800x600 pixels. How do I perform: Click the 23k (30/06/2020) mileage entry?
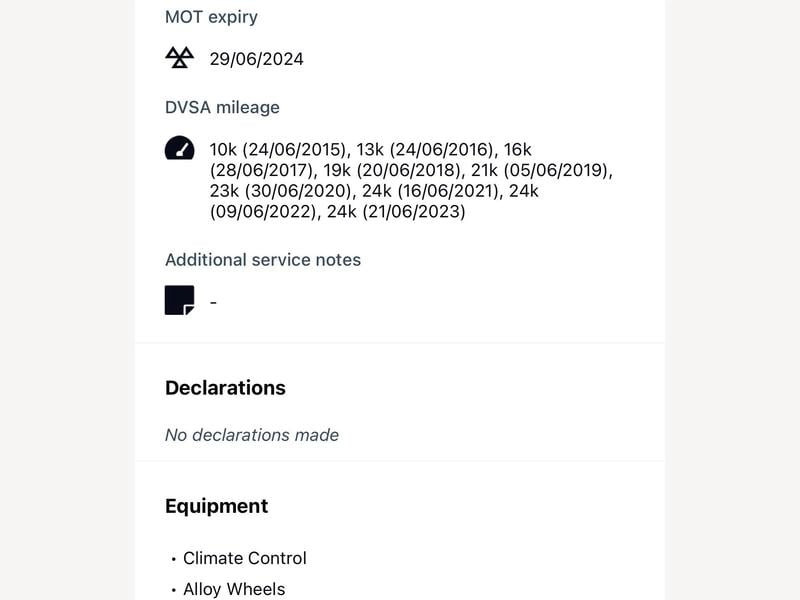(281, 191)
